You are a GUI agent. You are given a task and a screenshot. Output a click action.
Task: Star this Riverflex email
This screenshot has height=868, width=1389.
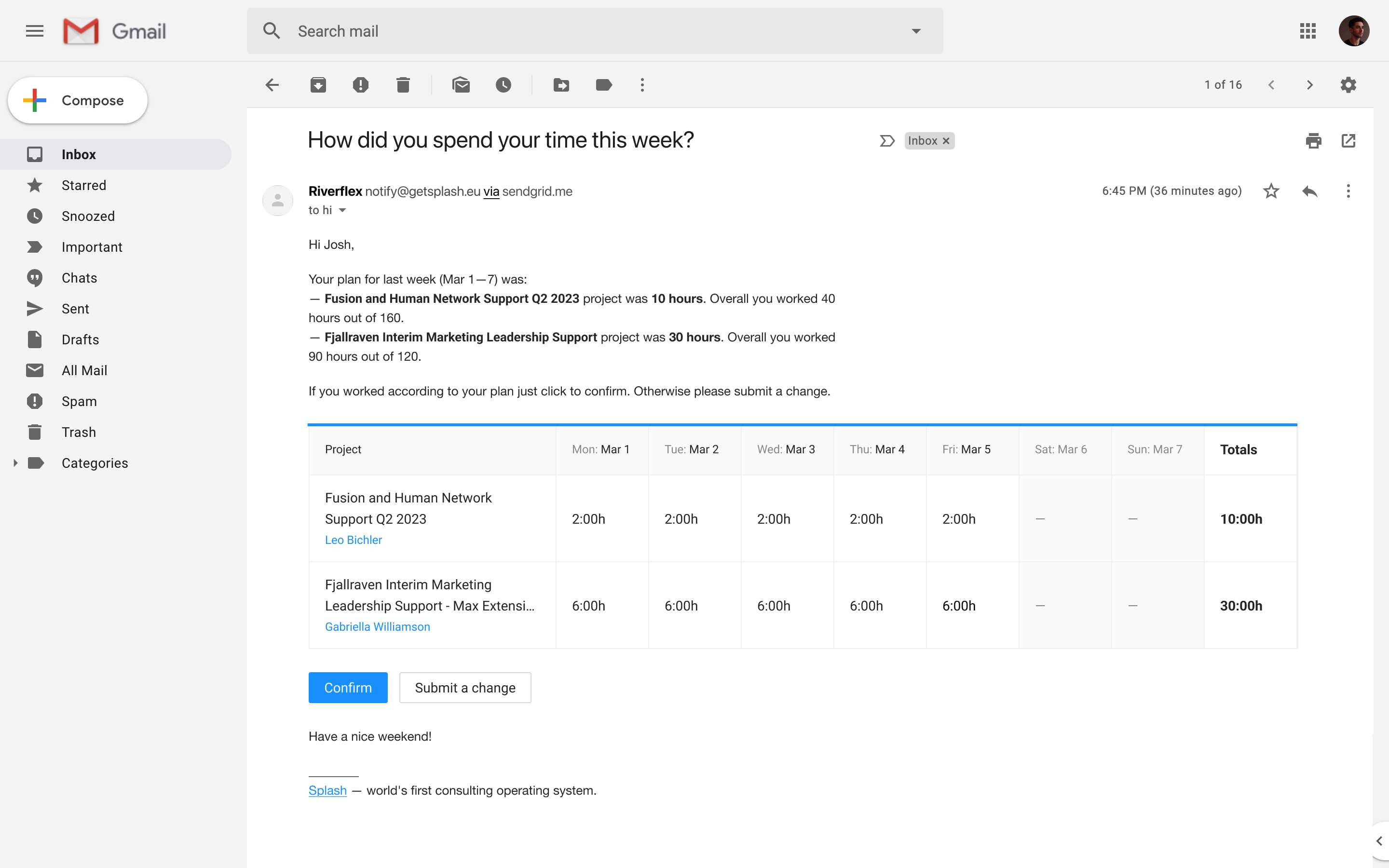1271,190
